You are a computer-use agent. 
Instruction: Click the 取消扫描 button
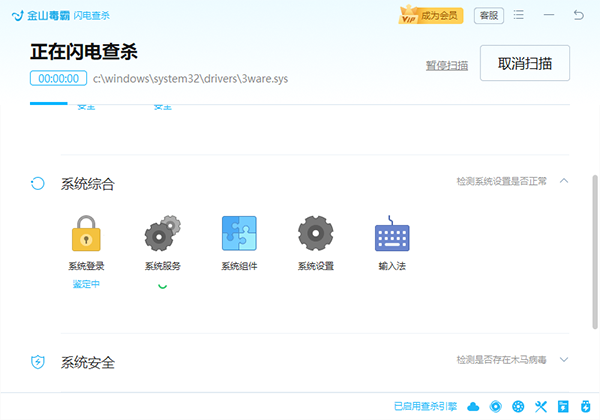click(x=525, y=63)
